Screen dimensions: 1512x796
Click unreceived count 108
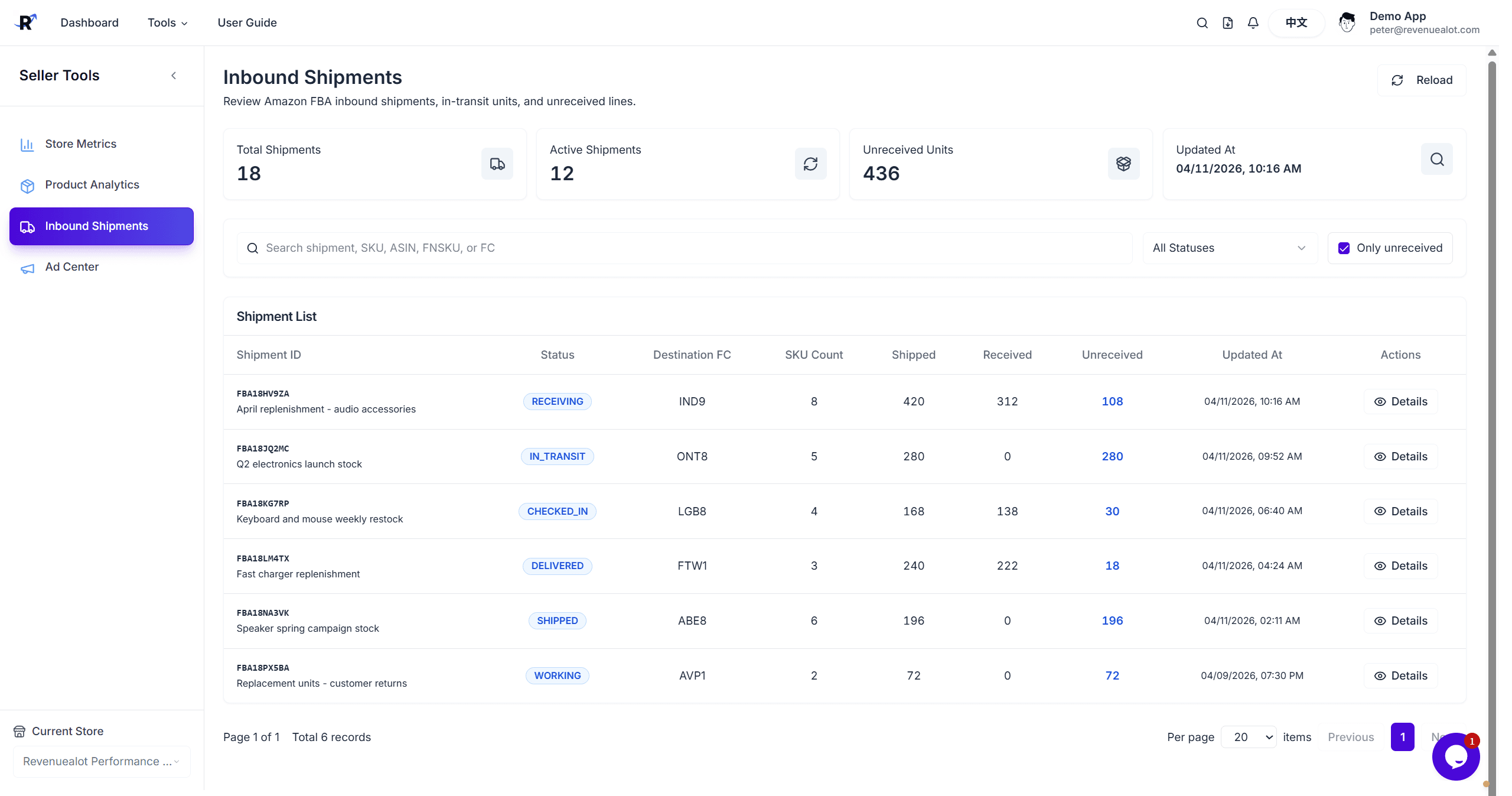[1112, 402]
